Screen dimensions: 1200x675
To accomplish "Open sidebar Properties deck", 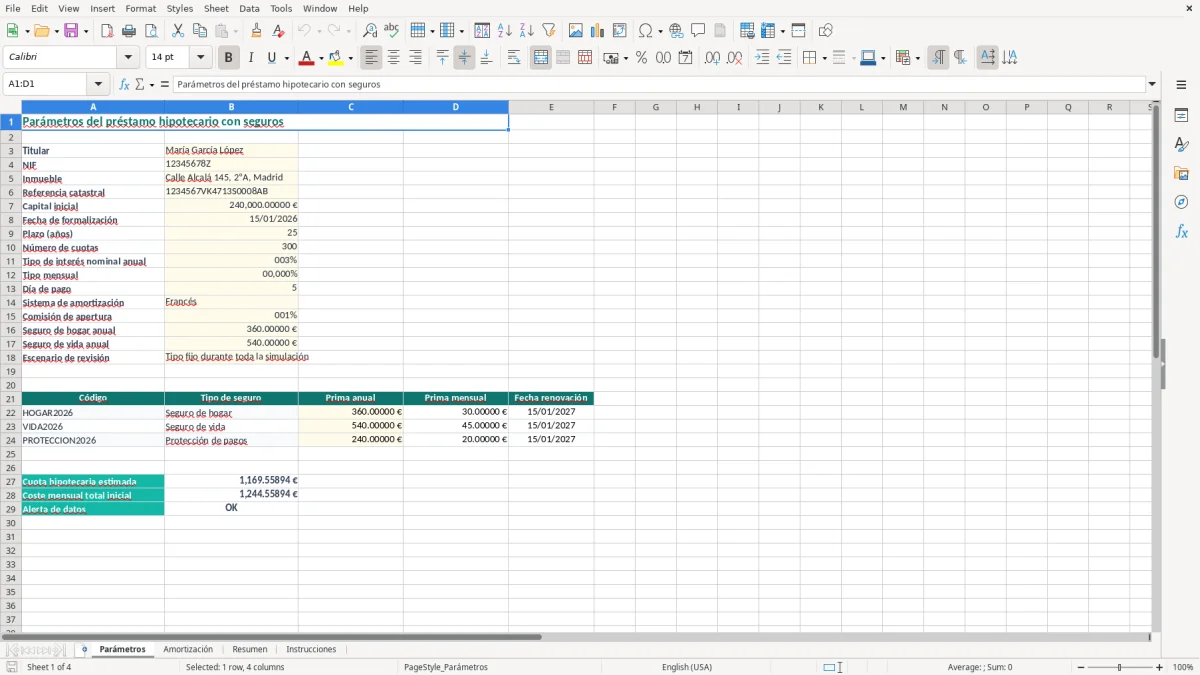I will (1181, 116).
